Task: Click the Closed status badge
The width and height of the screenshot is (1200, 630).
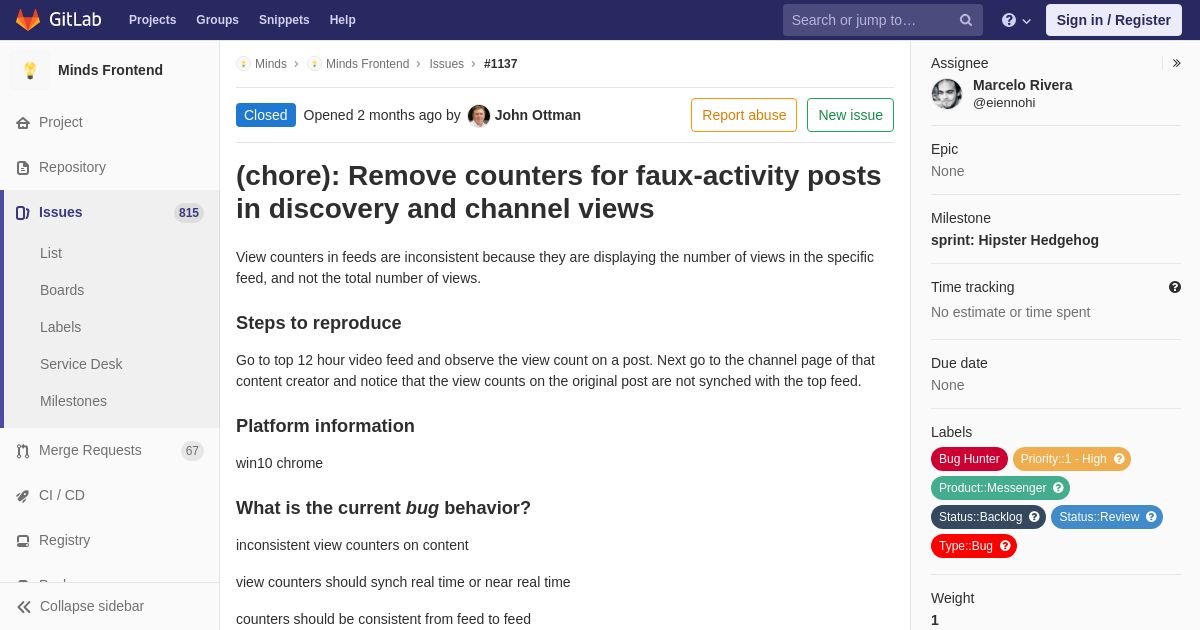Action: click(266, 115)
